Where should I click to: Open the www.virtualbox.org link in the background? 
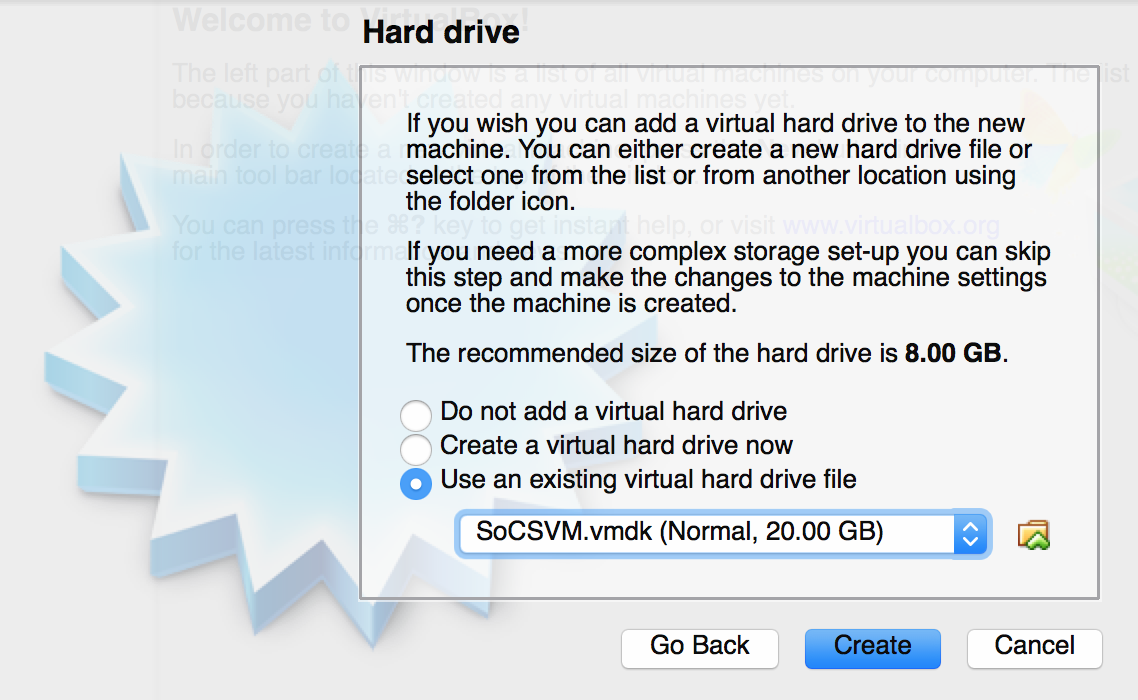890,226
